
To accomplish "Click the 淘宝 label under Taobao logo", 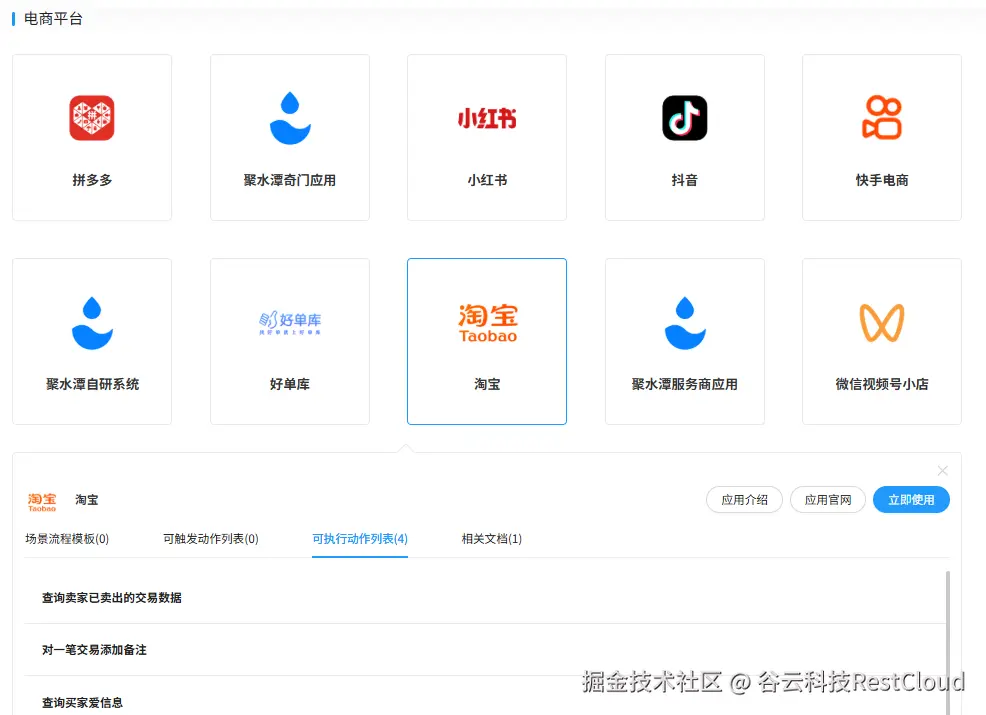I will click(487, 384).
